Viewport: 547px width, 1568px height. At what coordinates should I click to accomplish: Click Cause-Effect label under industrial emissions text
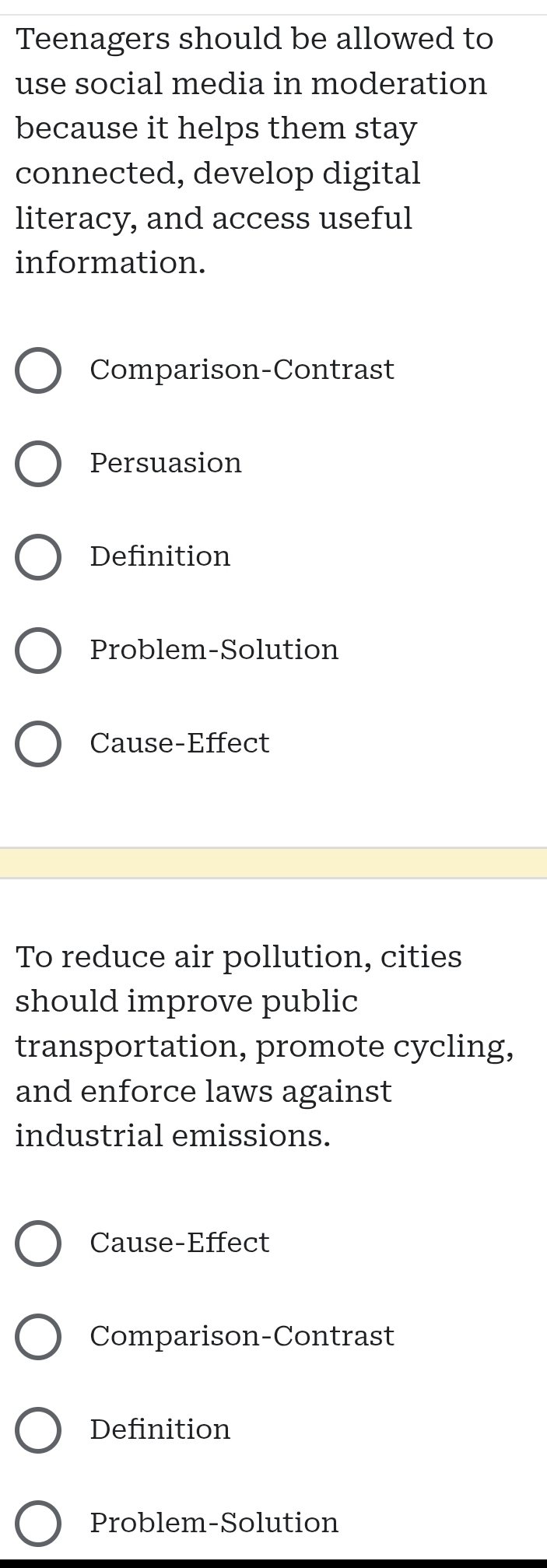pyautogui.click(x=180, y=1243)
